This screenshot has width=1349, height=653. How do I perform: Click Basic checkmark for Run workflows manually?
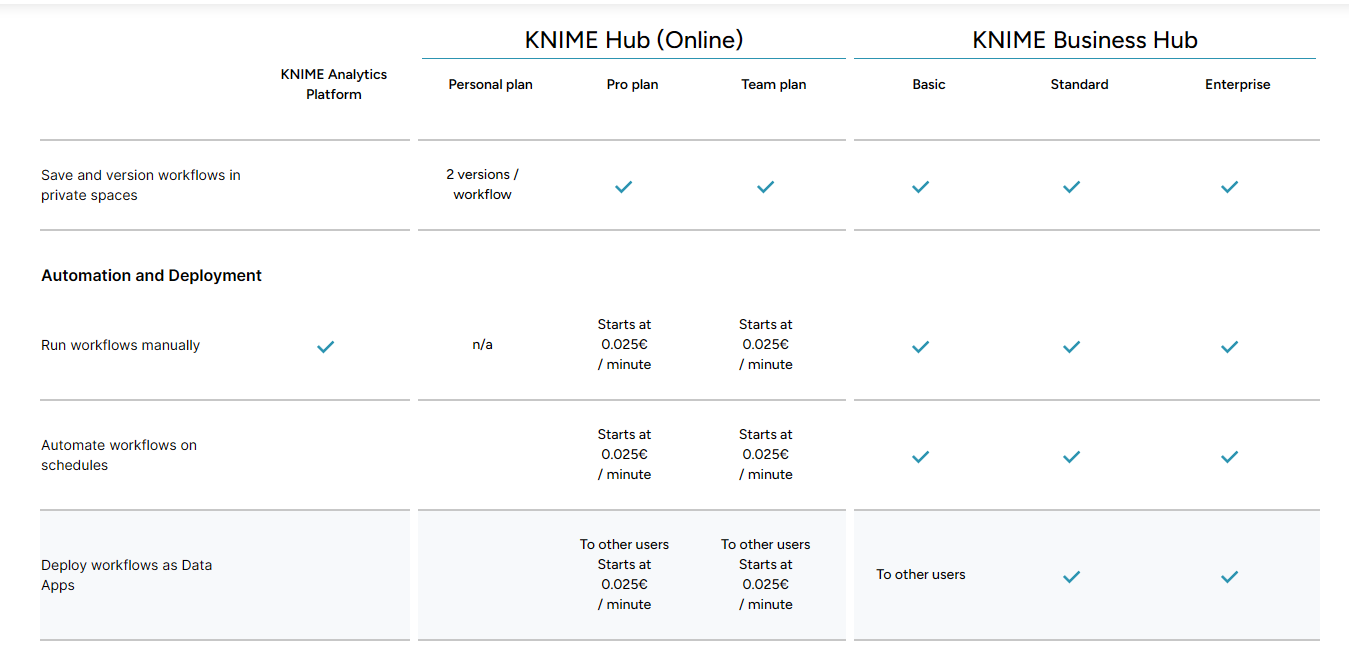click(921, 347)
